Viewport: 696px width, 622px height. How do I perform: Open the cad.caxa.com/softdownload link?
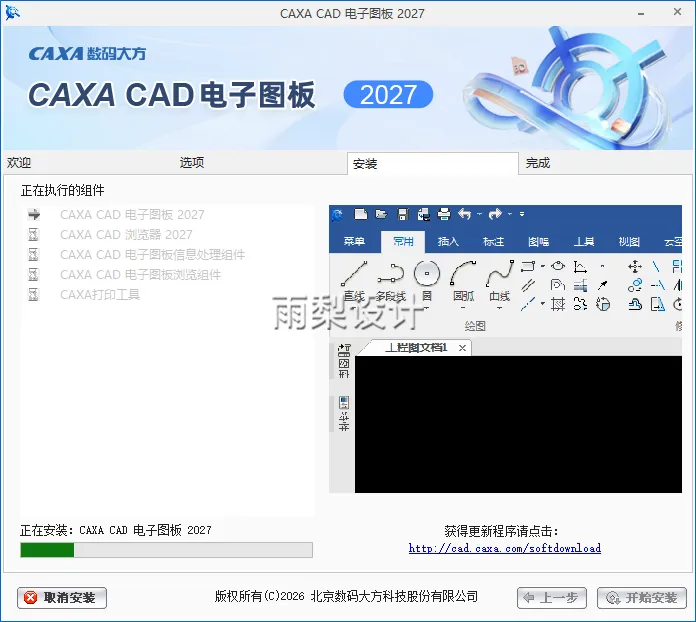point(505,548)
